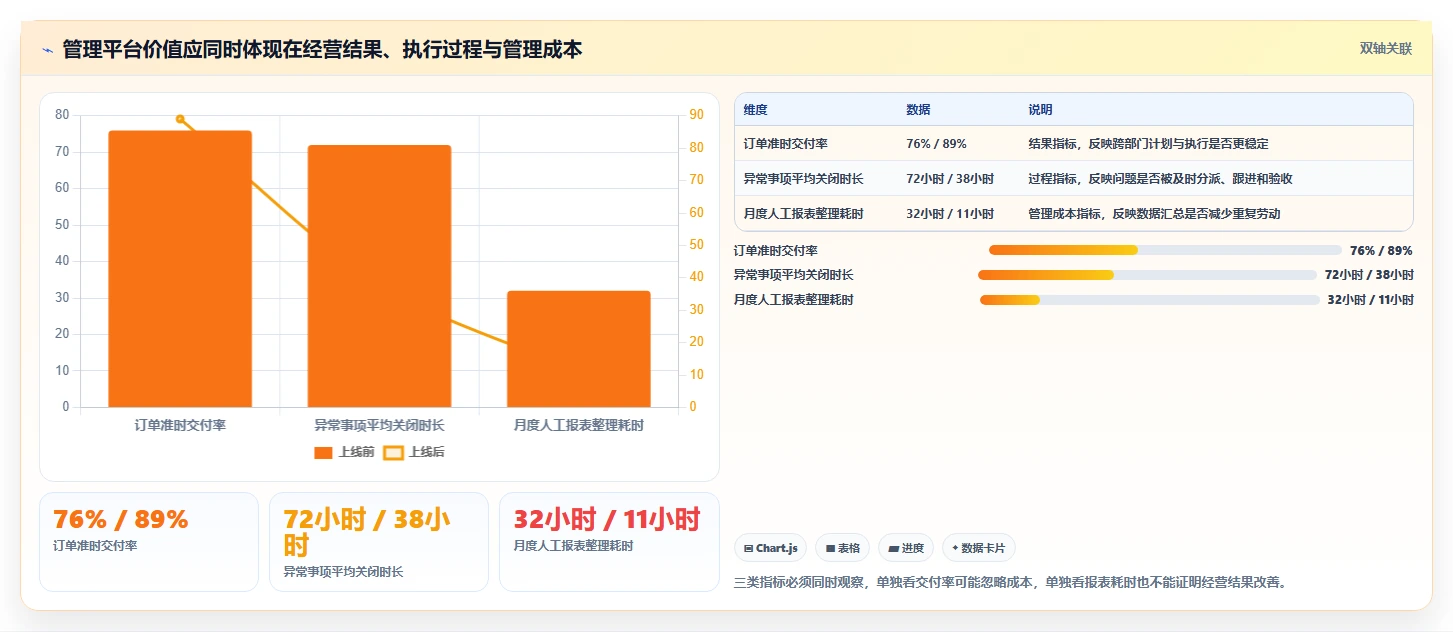Click the lightning icon beside the title
This screenshot has height=632, width=1453.
coord(48,50)
